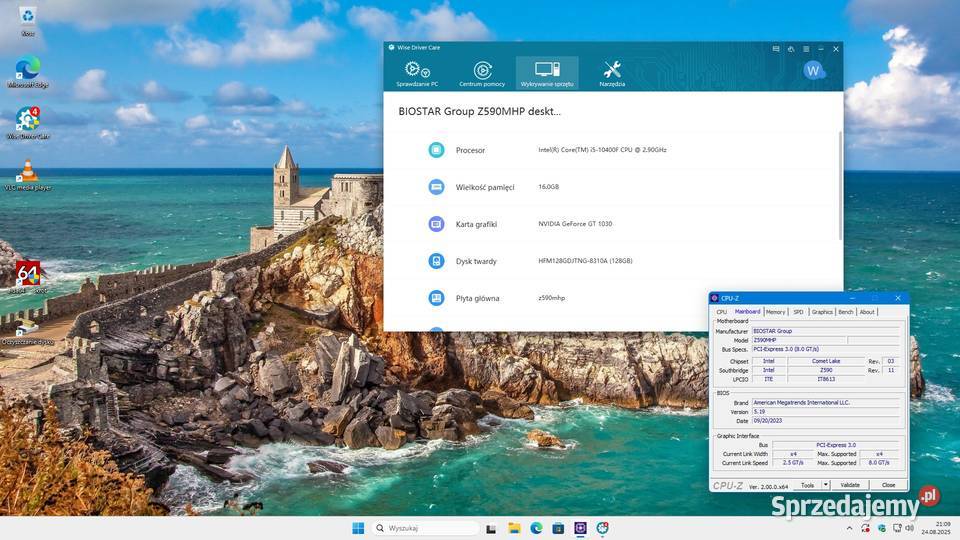Click the Wise Driver Care vertical scrollbar
960x540 pixels.
click(x=840, y=186)
